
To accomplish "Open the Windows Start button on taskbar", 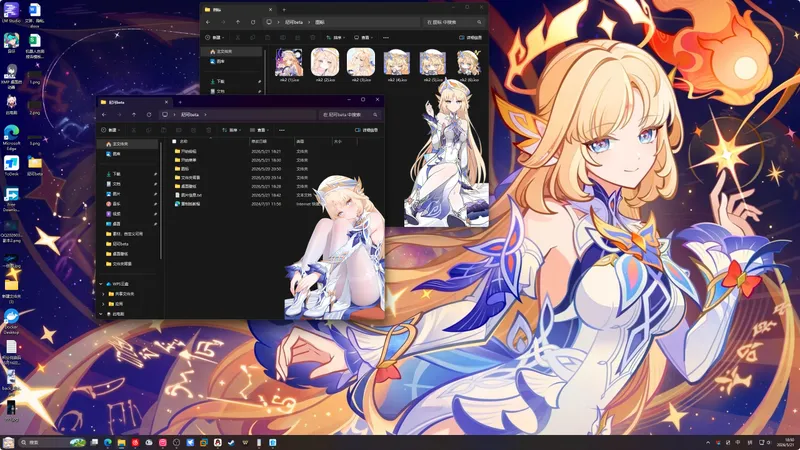I will coord(8,442).
